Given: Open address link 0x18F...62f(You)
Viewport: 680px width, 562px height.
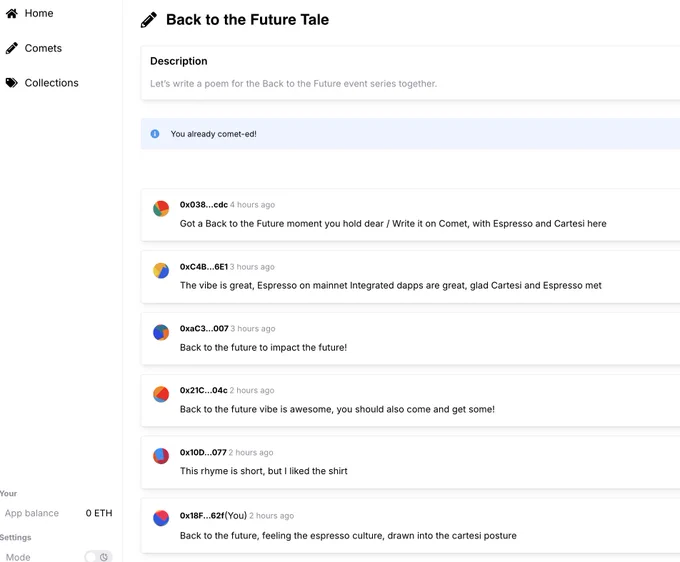Looking at the screenshot, I should pos(213,516).
